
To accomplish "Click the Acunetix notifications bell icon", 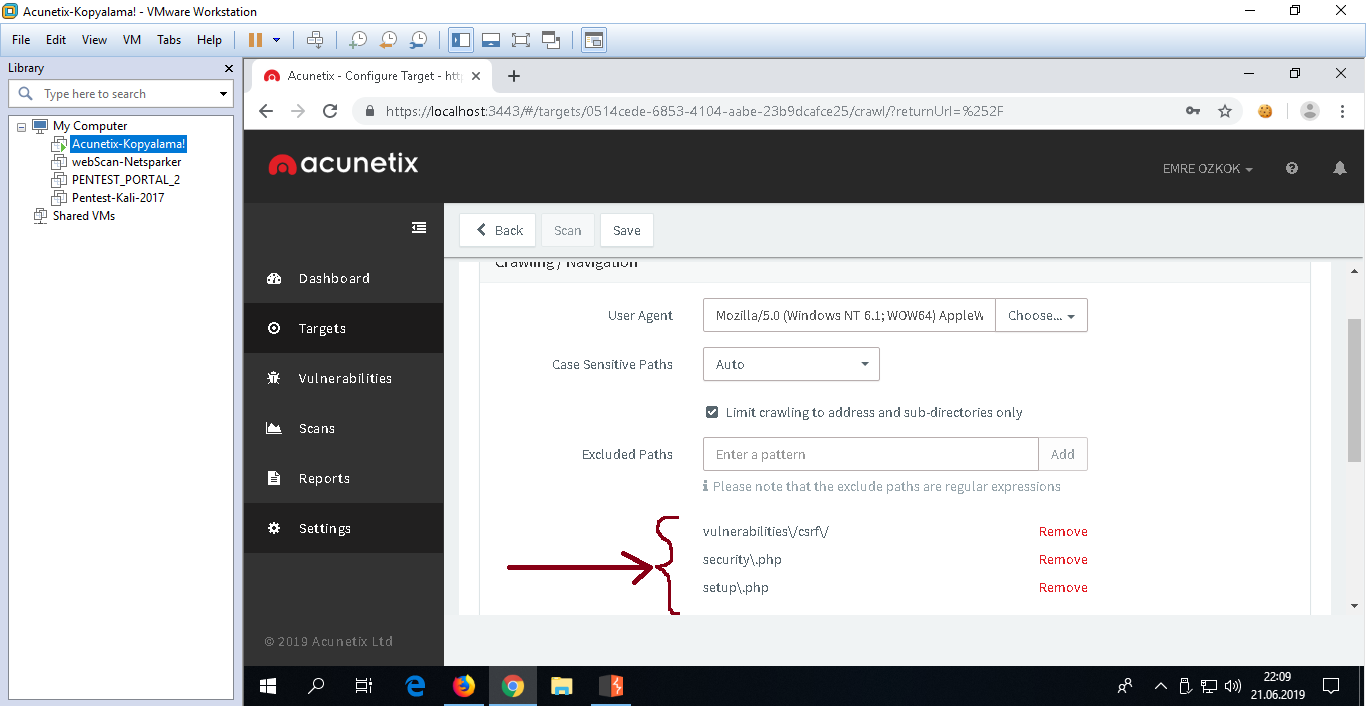I will [x=1339, y=169].
